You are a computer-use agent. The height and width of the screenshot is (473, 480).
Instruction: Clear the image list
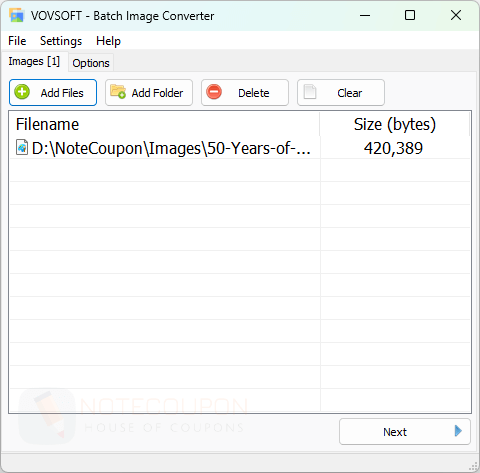pos(341,93)
